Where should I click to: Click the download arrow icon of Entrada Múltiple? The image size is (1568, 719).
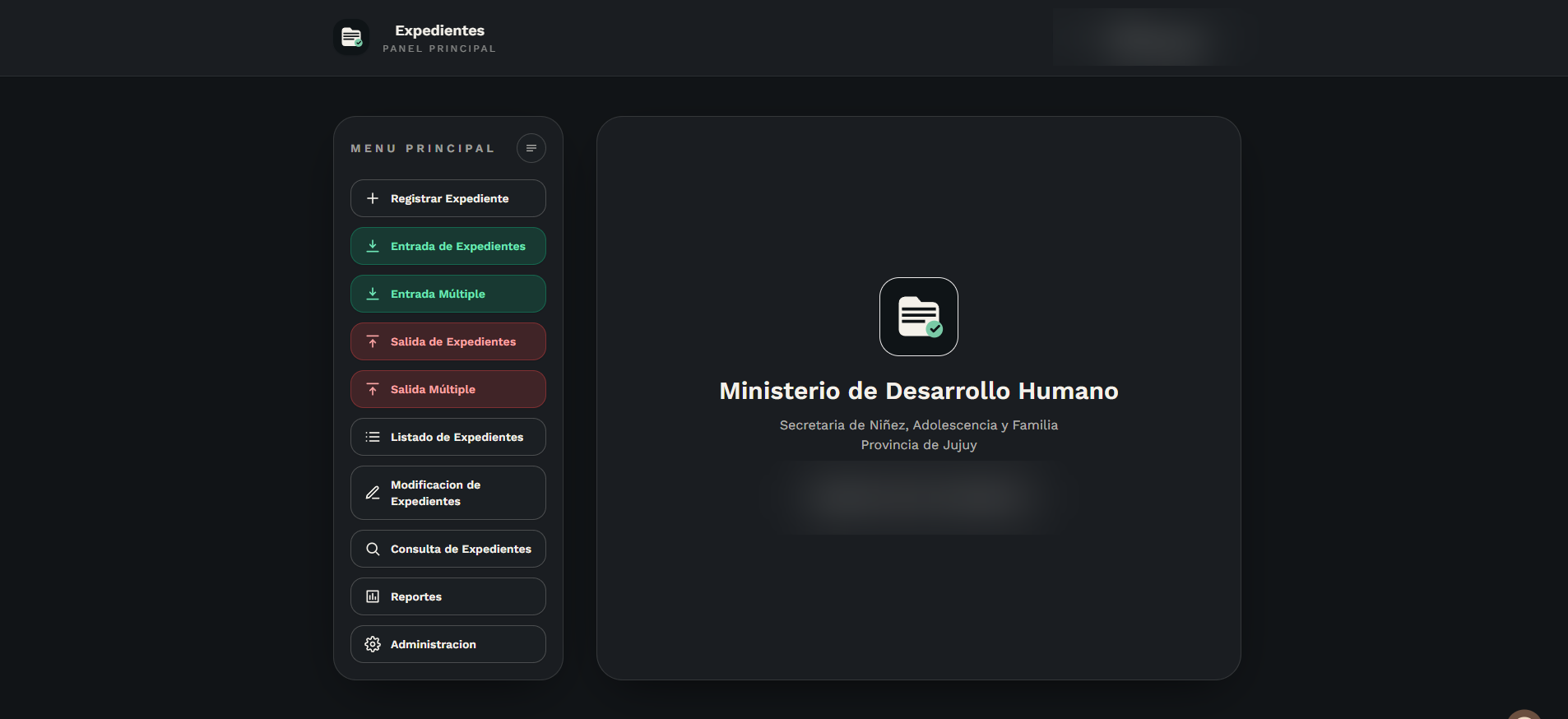tap(373, 294)
